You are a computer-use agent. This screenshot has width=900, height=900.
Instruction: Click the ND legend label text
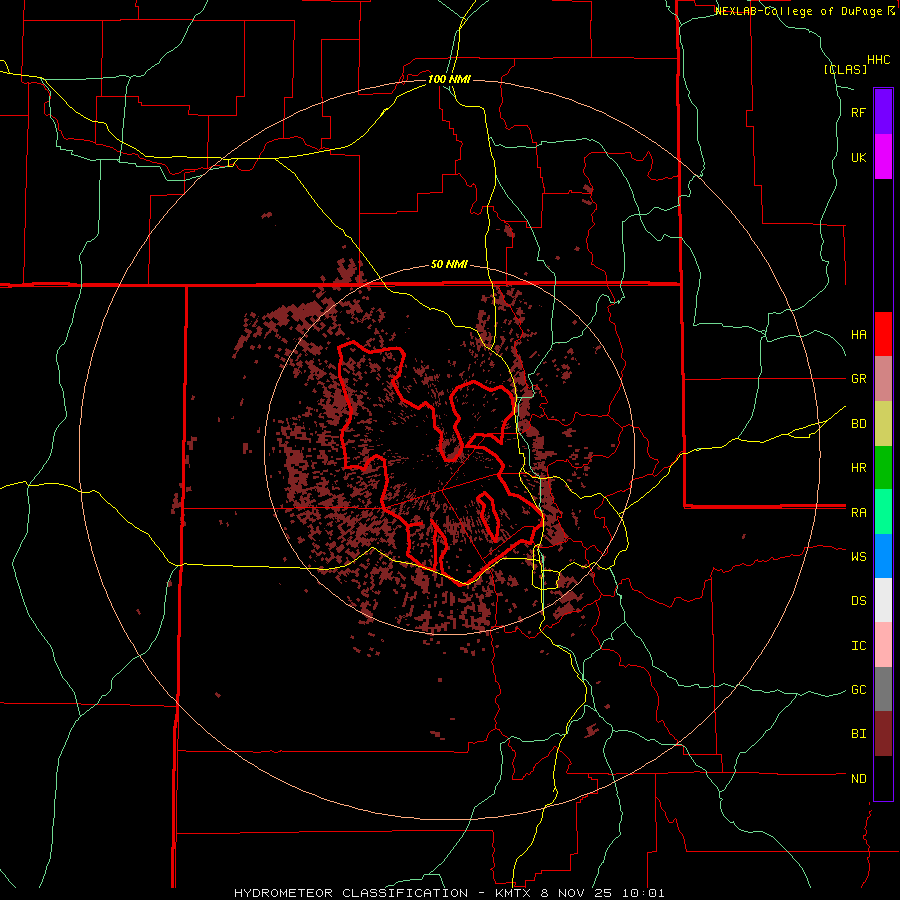click(x=859, y=779)
